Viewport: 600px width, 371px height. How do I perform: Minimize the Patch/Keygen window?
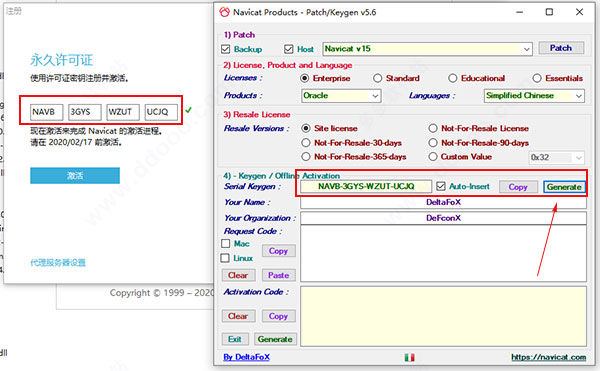tap(519, 12)
